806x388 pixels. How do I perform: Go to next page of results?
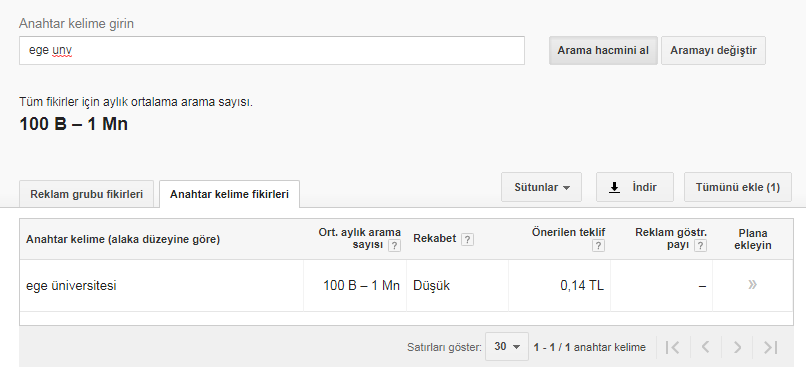tap(737, 347)
